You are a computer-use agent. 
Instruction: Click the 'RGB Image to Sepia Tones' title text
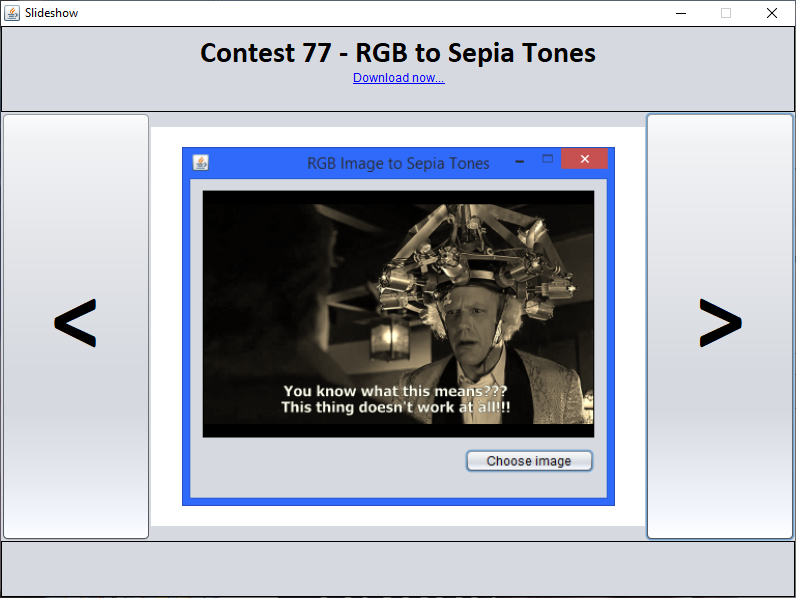[398, 163]
